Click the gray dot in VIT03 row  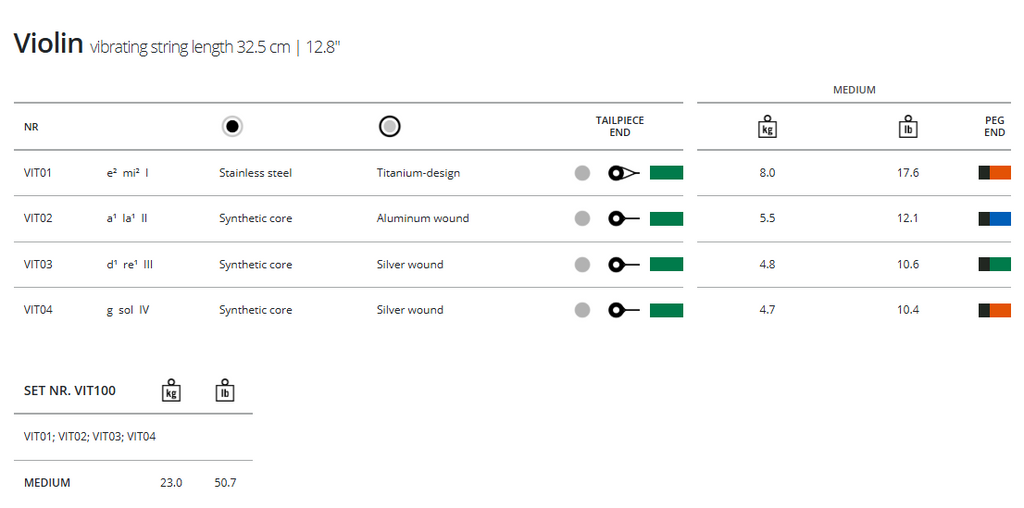pyautogui.click(x=583, y=264)
